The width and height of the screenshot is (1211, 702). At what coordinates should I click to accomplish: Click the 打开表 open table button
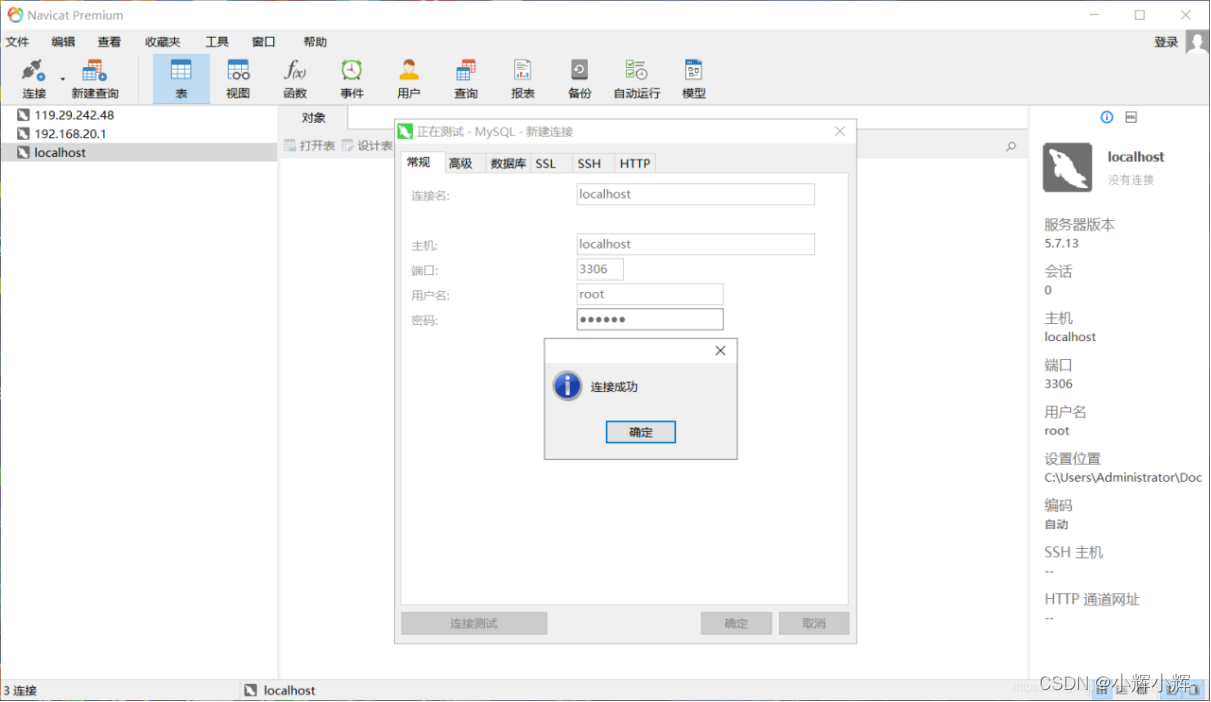pyautogui.click(x=309, y=146)
